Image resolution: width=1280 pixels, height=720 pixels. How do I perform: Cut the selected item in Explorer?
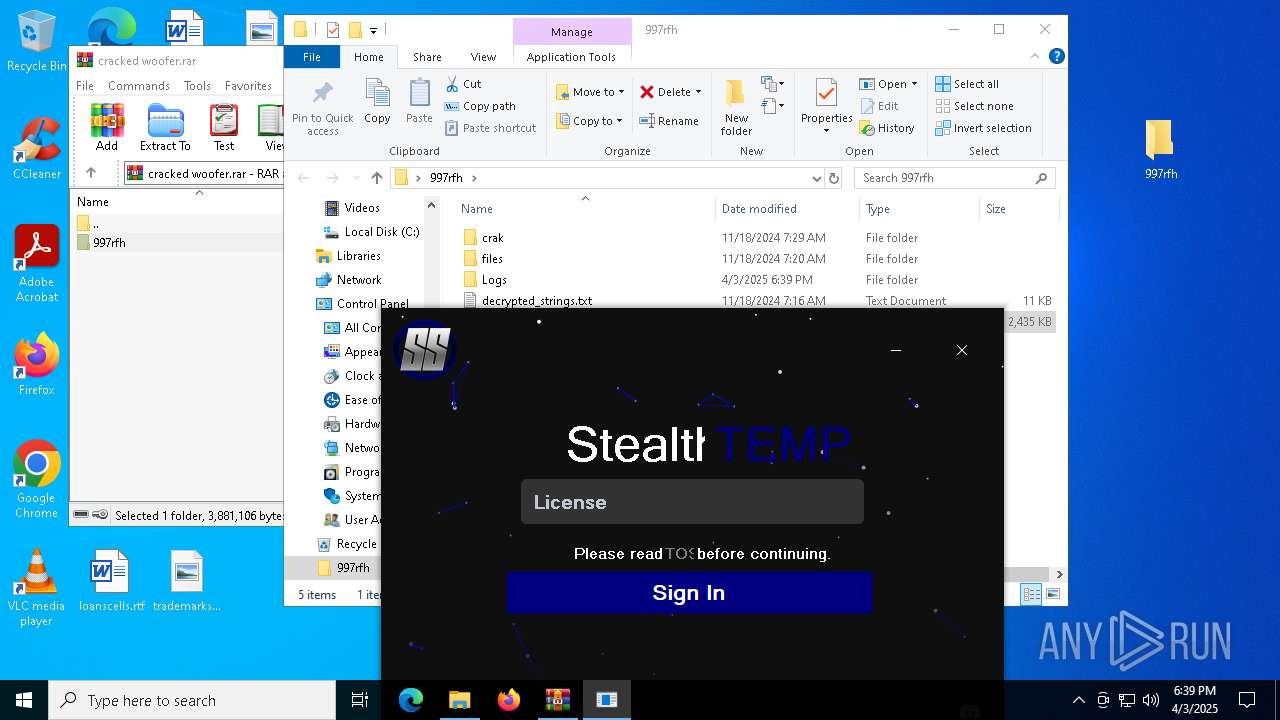463,84
